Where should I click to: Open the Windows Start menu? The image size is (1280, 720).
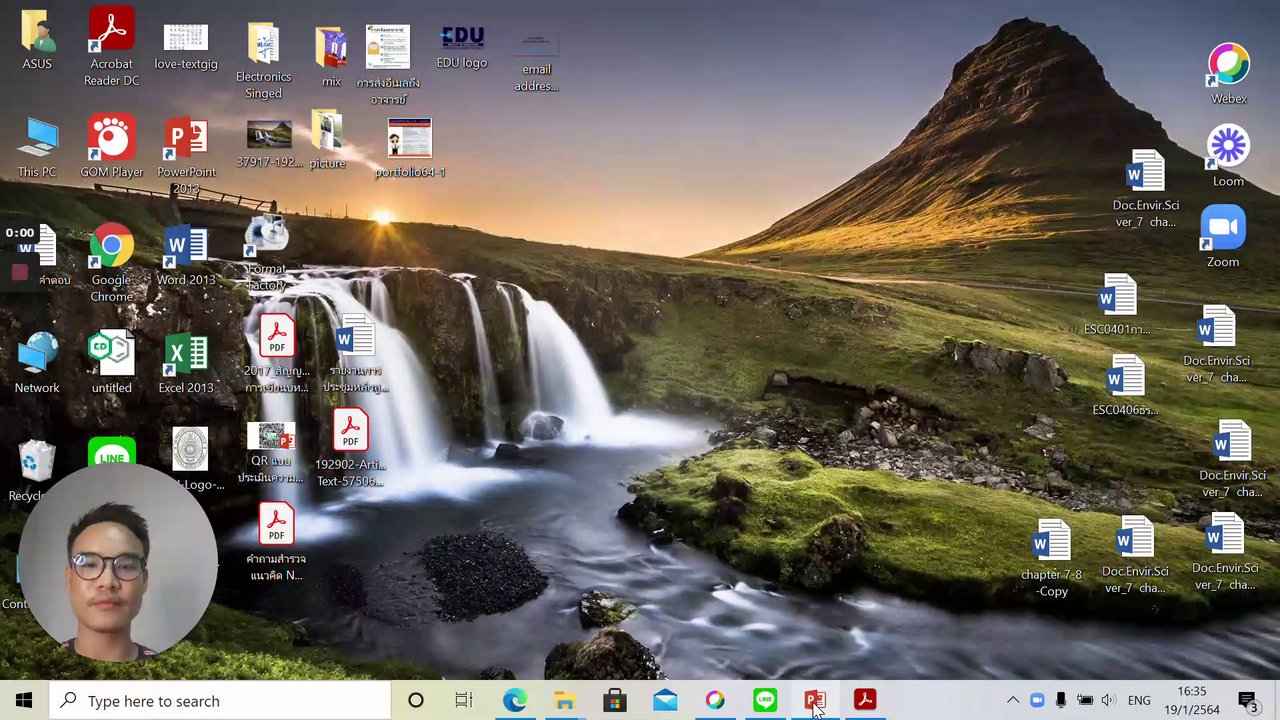coord(24,701)
